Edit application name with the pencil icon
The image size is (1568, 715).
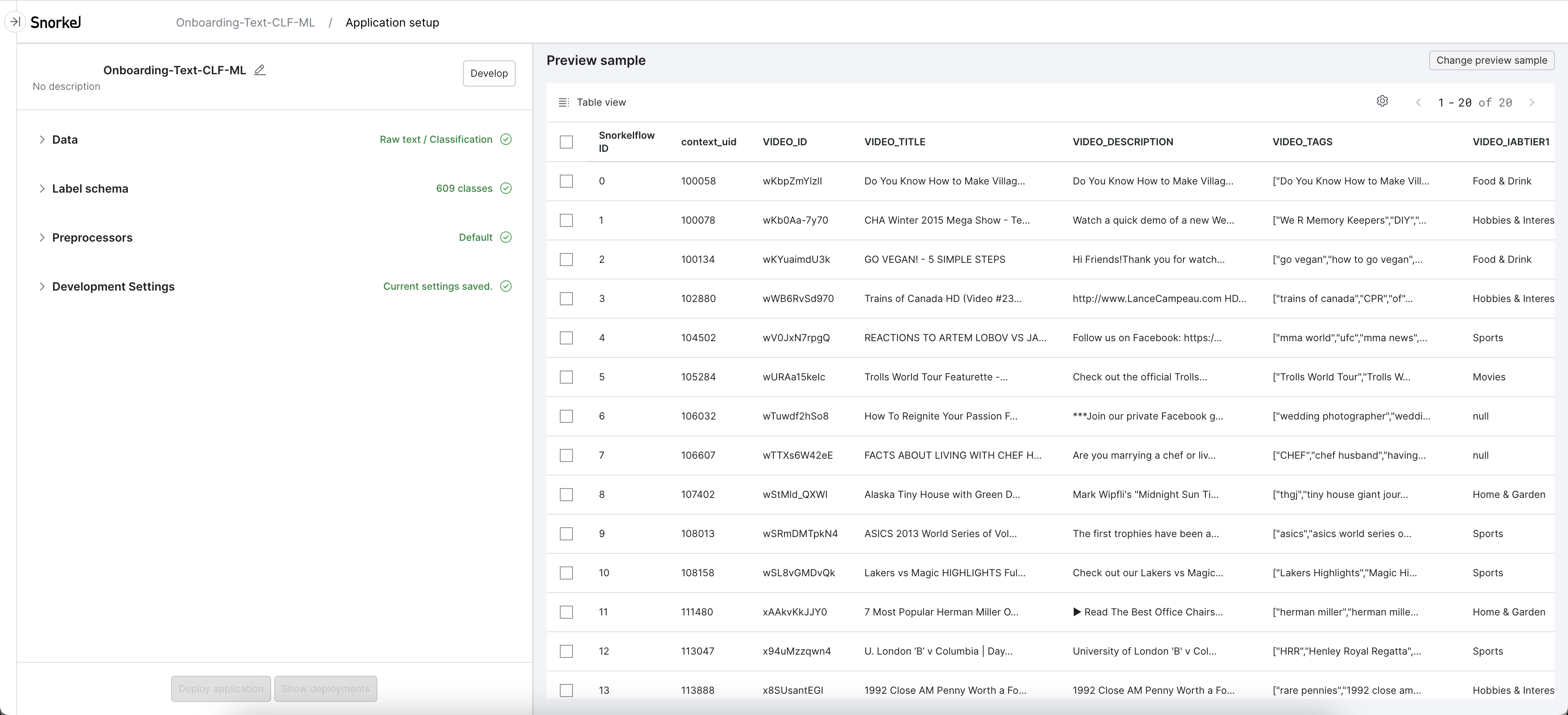(x=260, y=70)
